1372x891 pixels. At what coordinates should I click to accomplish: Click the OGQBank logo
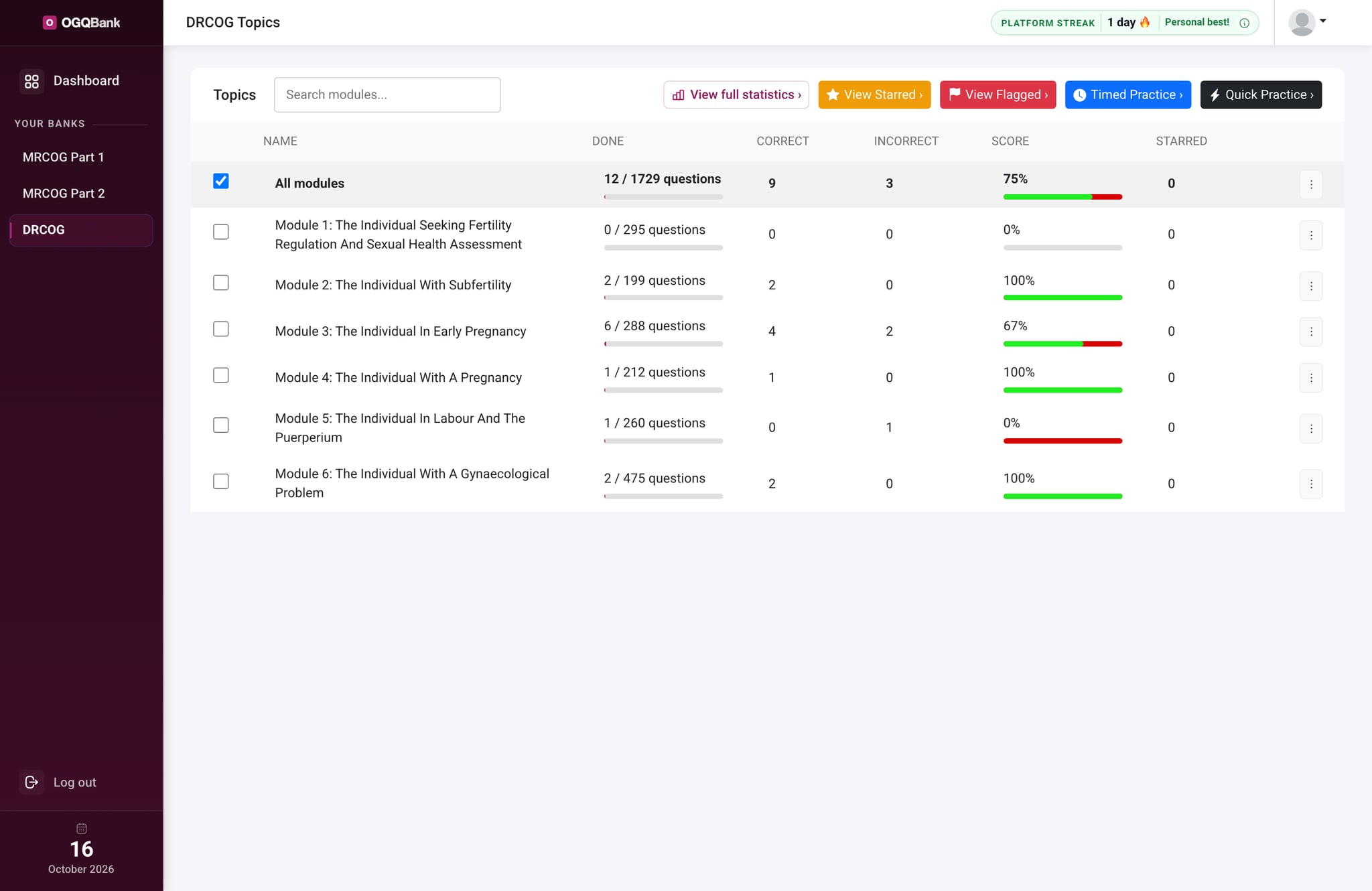81,22
